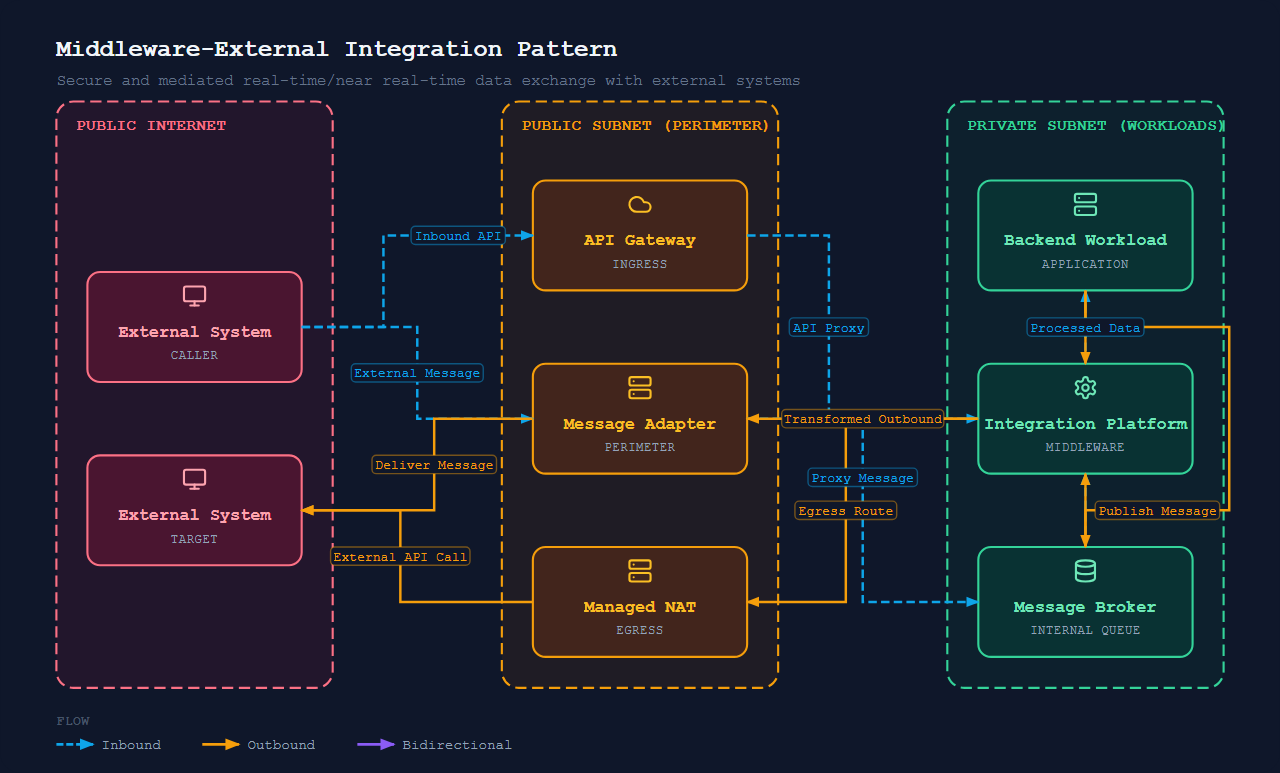Click the Processed Data edge label

pos(1085,328)
